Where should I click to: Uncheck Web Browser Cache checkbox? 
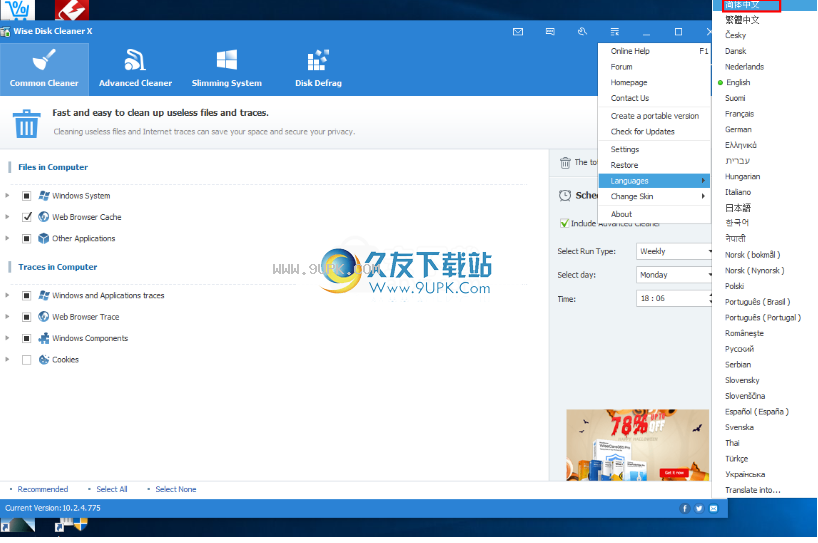tap(27, 217)
